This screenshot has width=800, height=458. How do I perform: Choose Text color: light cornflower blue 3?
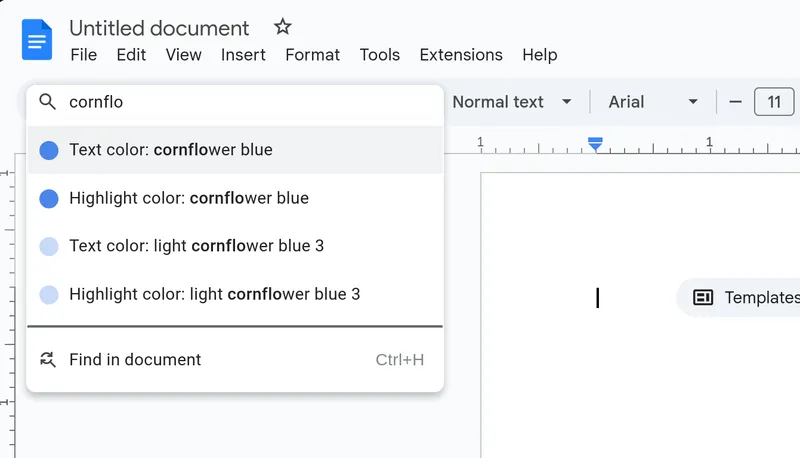(235, 246)
